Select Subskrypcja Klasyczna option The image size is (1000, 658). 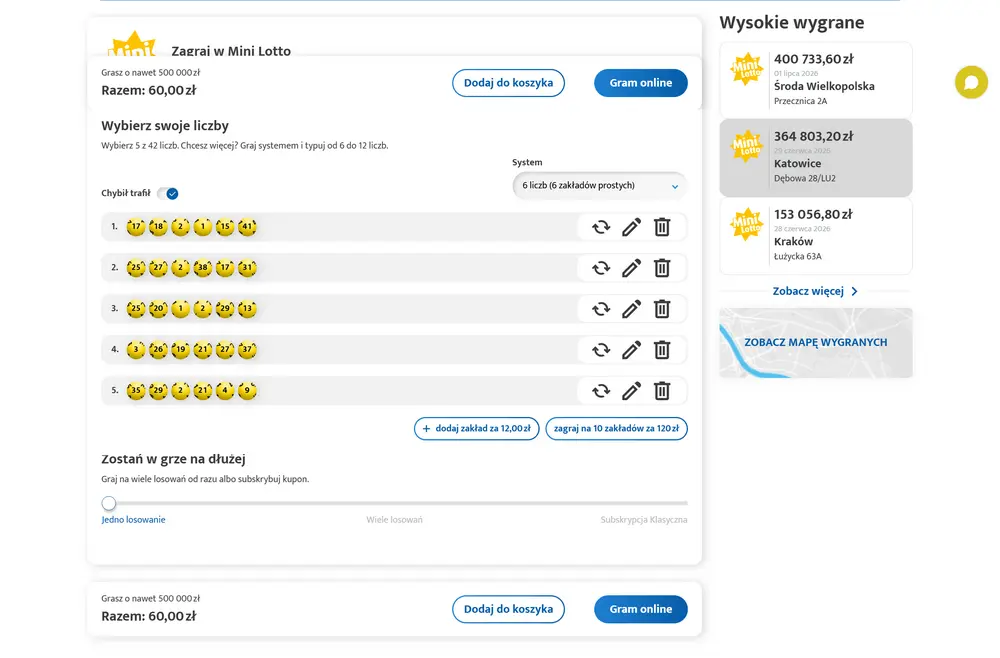tap(643, 520)
